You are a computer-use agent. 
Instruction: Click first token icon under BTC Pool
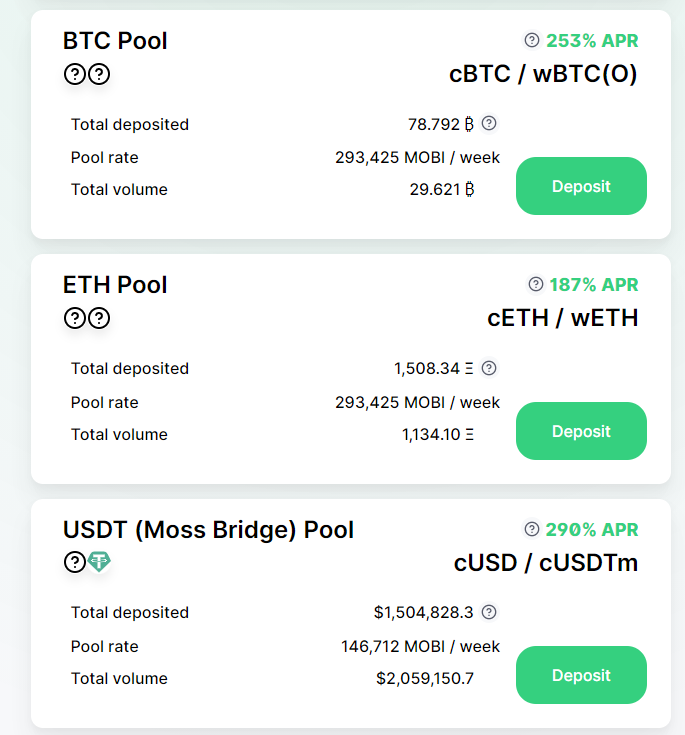click(74, 74)
